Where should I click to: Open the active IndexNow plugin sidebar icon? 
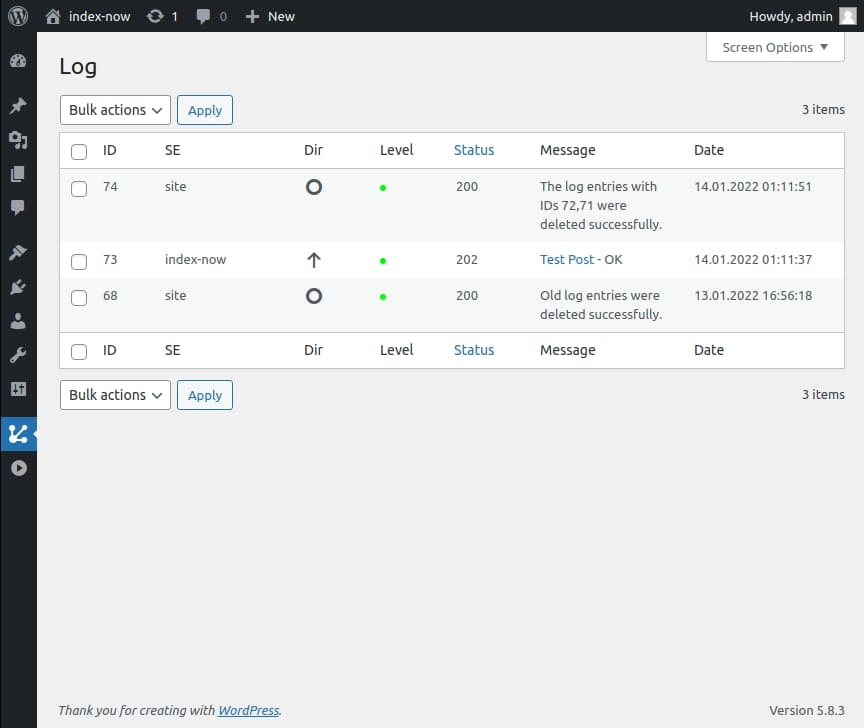[18, 434]
